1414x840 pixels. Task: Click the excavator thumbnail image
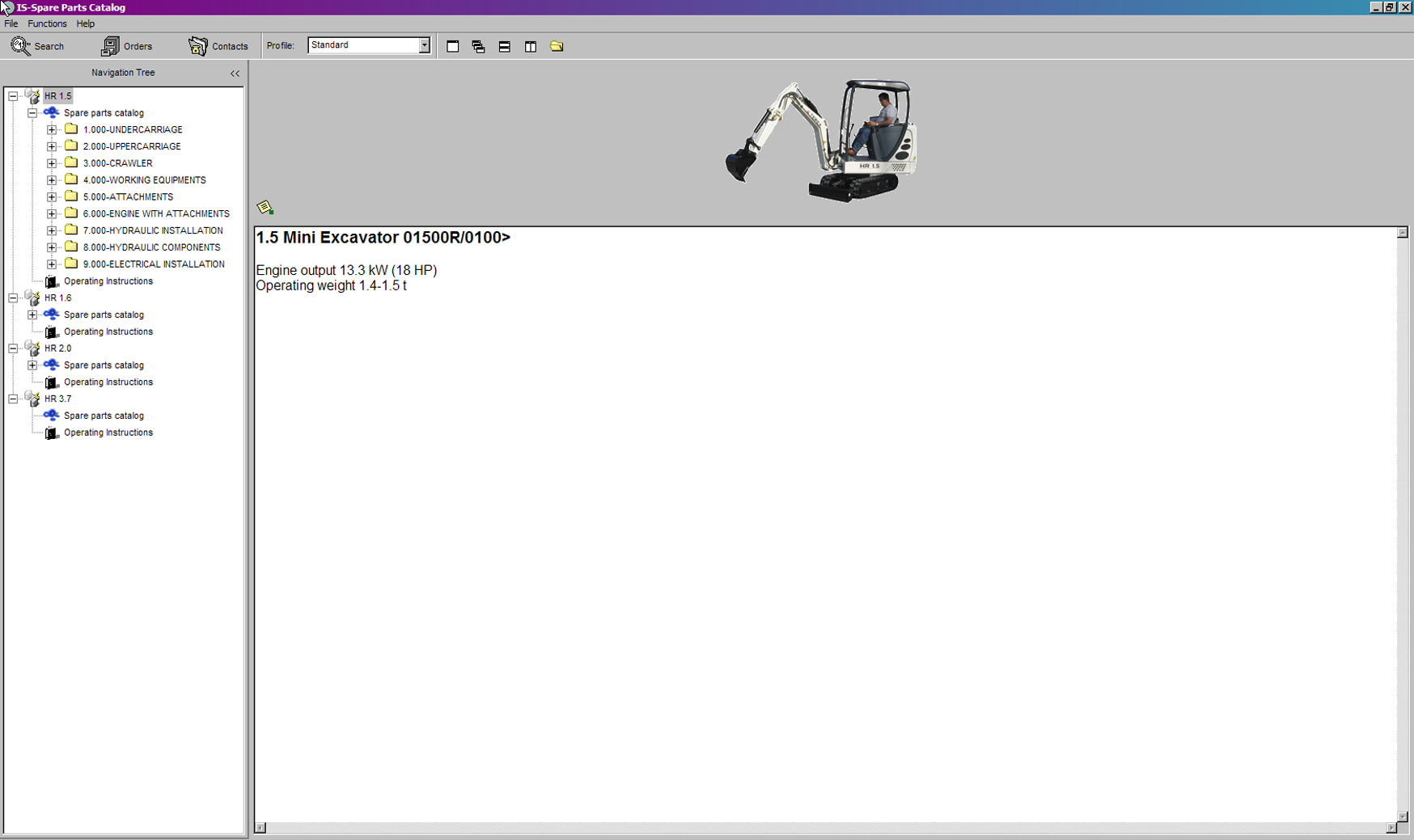coord(822,141)
